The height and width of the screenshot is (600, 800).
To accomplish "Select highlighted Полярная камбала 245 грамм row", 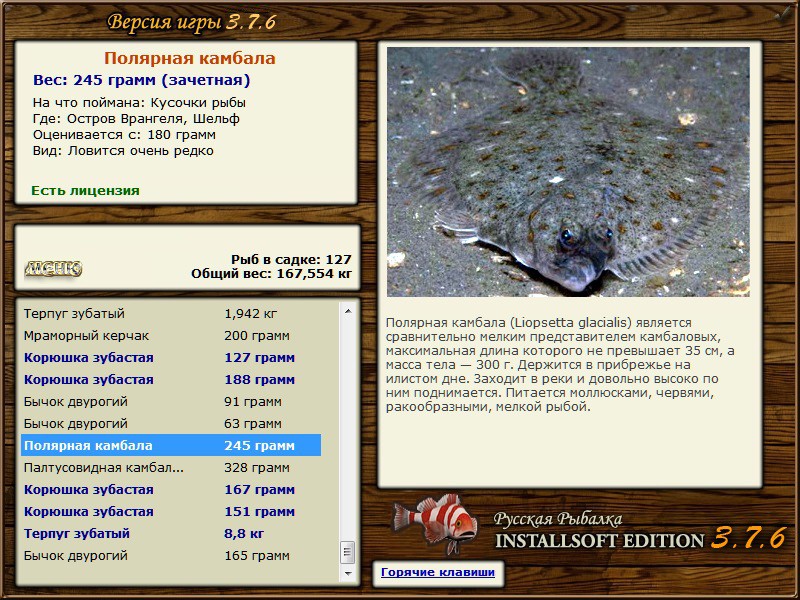I will pos(171,445).
